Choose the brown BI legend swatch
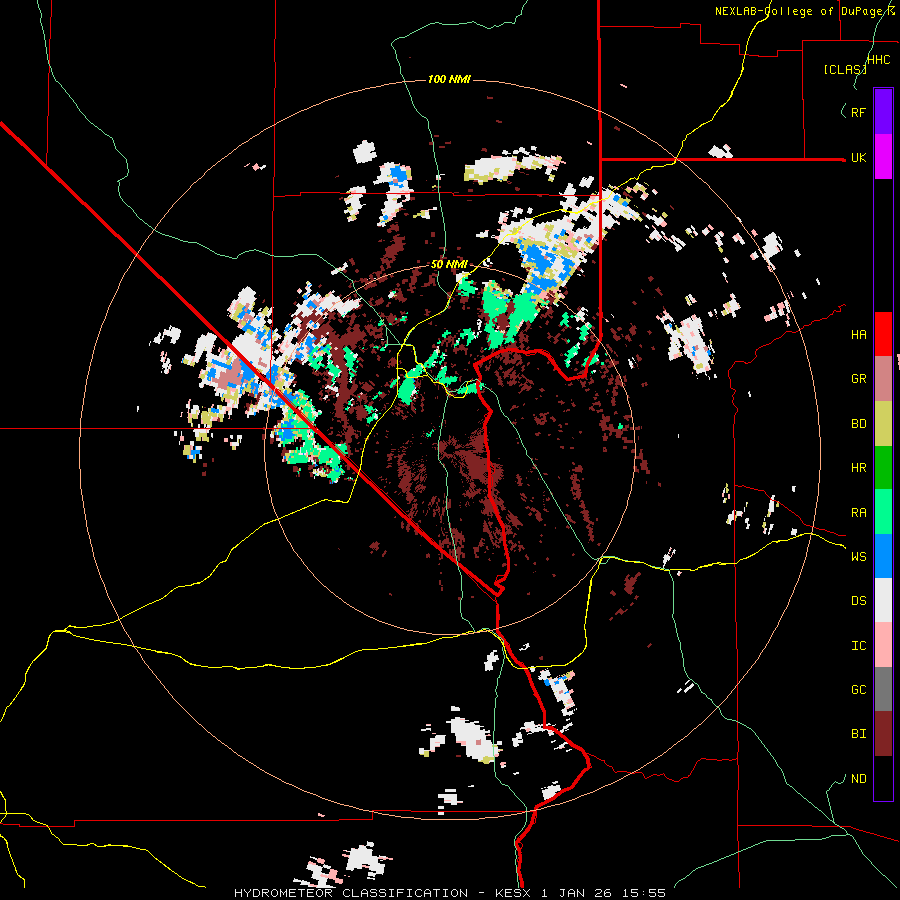 pos(883,734)
